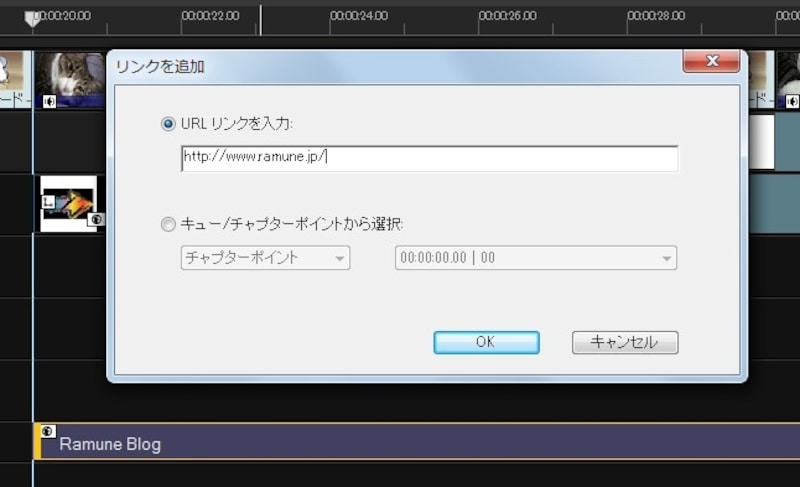Choose the URL リンクを入力 radio option
Viewport: 800px width, 487px height.
click(x=168, y=124)
